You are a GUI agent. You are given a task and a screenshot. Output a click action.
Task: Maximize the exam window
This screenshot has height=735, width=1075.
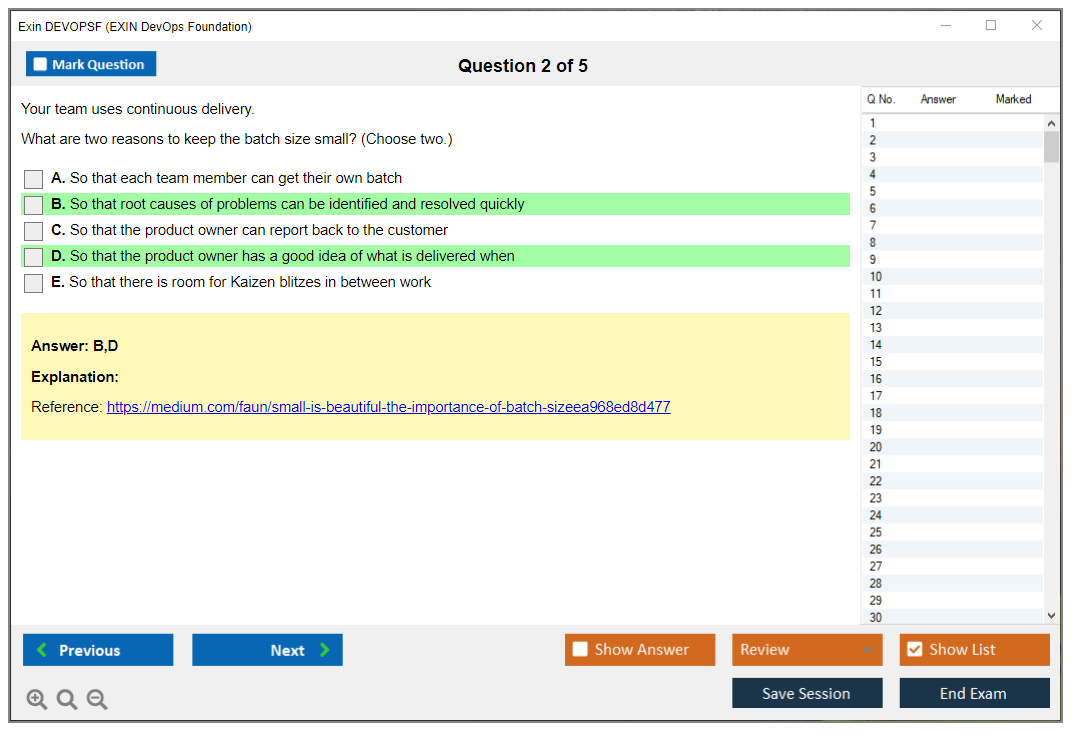tap(991, 26)
